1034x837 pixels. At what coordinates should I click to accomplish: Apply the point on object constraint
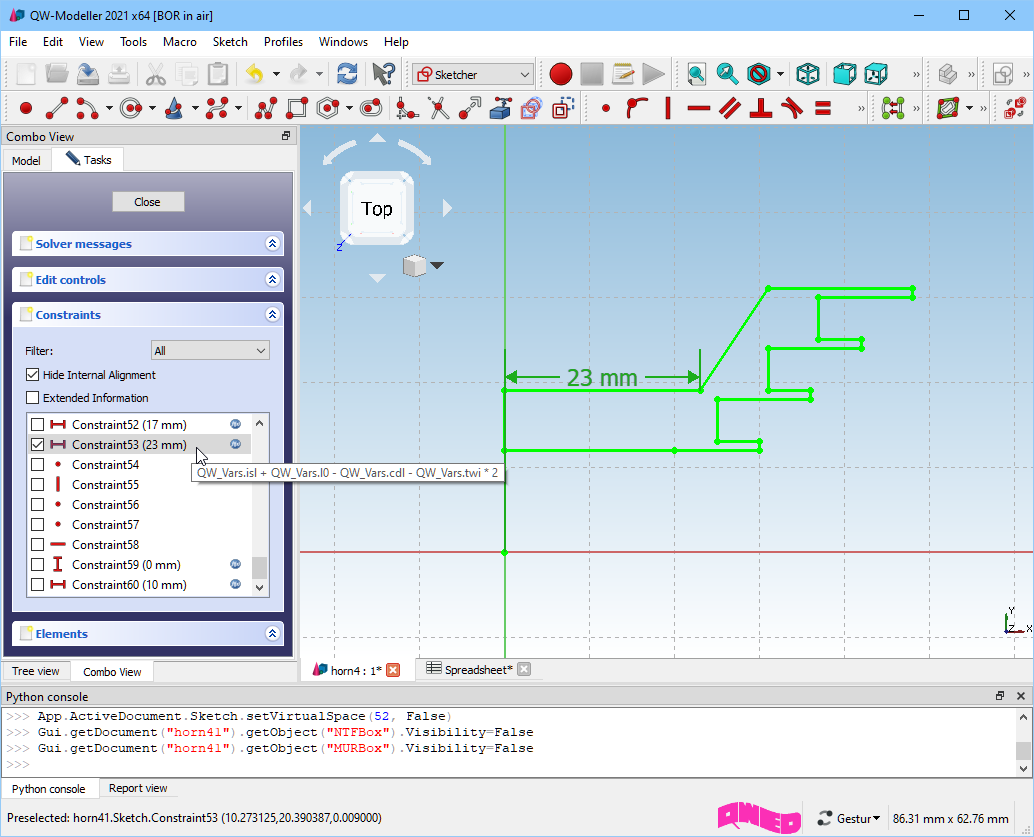coord(636,108)
